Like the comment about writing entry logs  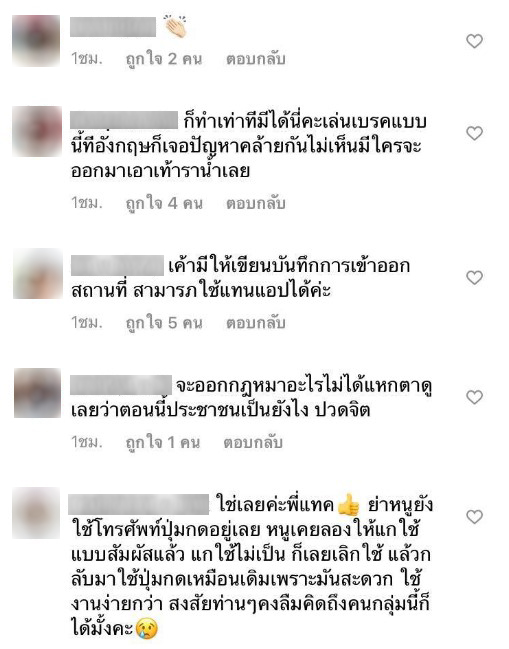point(474,277)
